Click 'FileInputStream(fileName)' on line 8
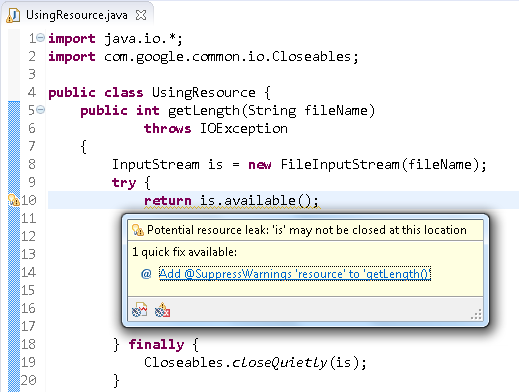This screenshot has height=392, width=519. click(x=380, y=164)
